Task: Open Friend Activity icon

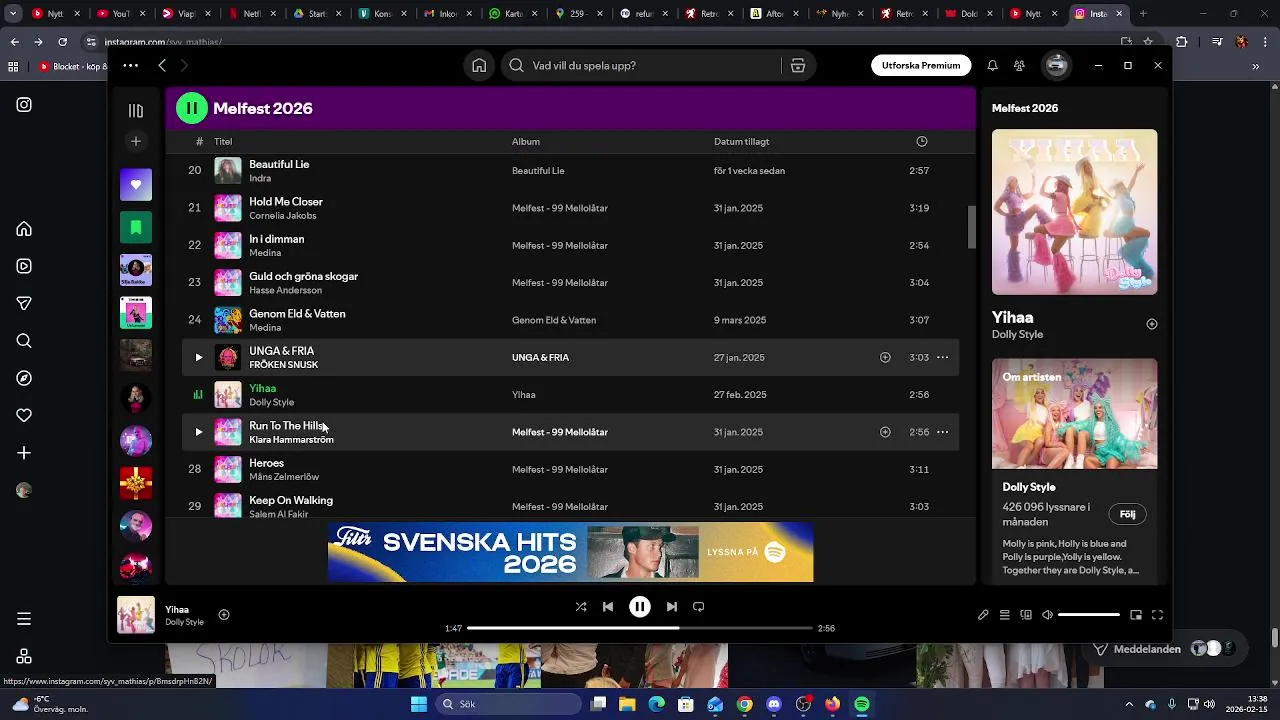Action: (x=1019, y=65)
